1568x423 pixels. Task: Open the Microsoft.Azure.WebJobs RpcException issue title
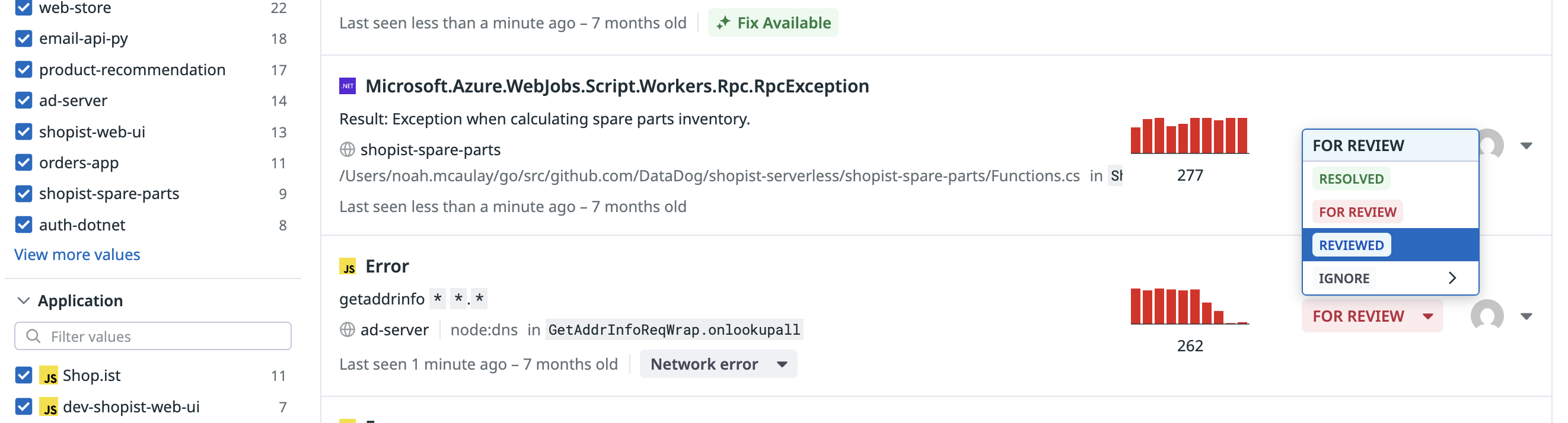click(x=617, y=86)
